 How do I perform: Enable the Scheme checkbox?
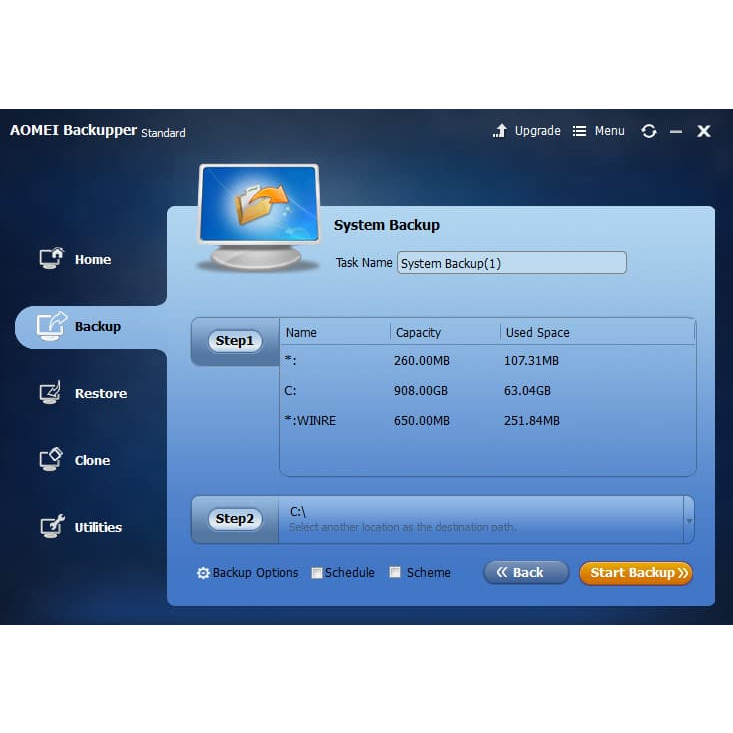(395, 572)
